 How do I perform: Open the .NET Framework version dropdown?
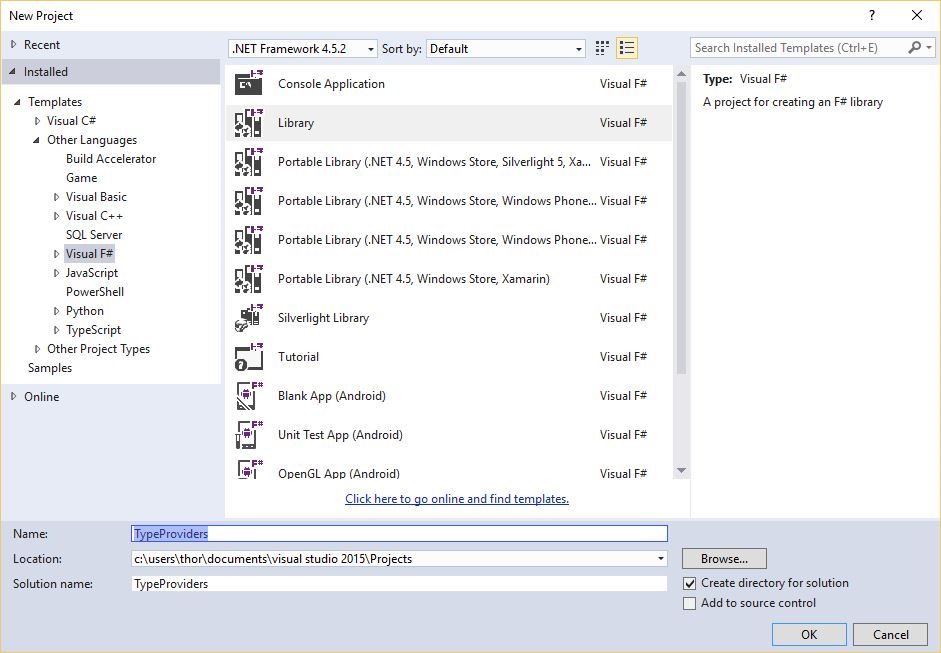(303, 49)
